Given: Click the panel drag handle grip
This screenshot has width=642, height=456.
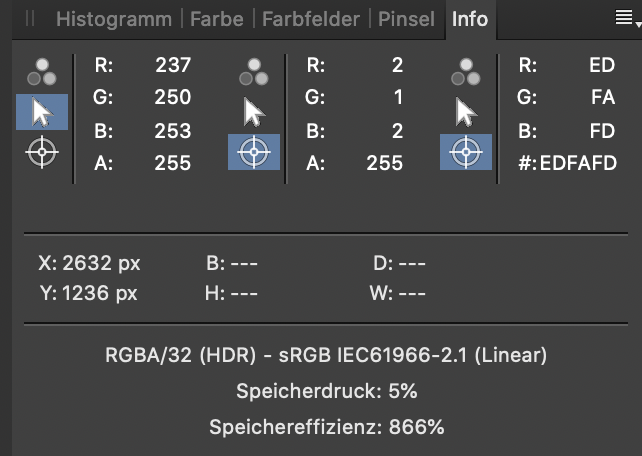Looking at the screenshot, I should click(x=30, y=18).
